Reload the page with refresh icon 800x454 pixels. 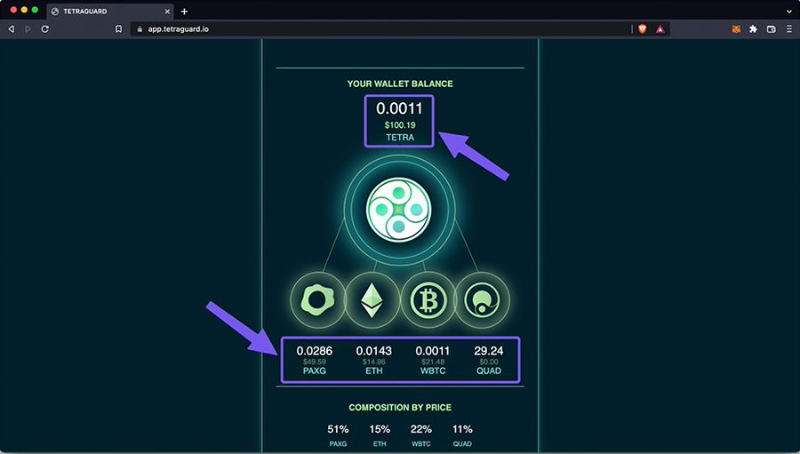coord(45,29)
